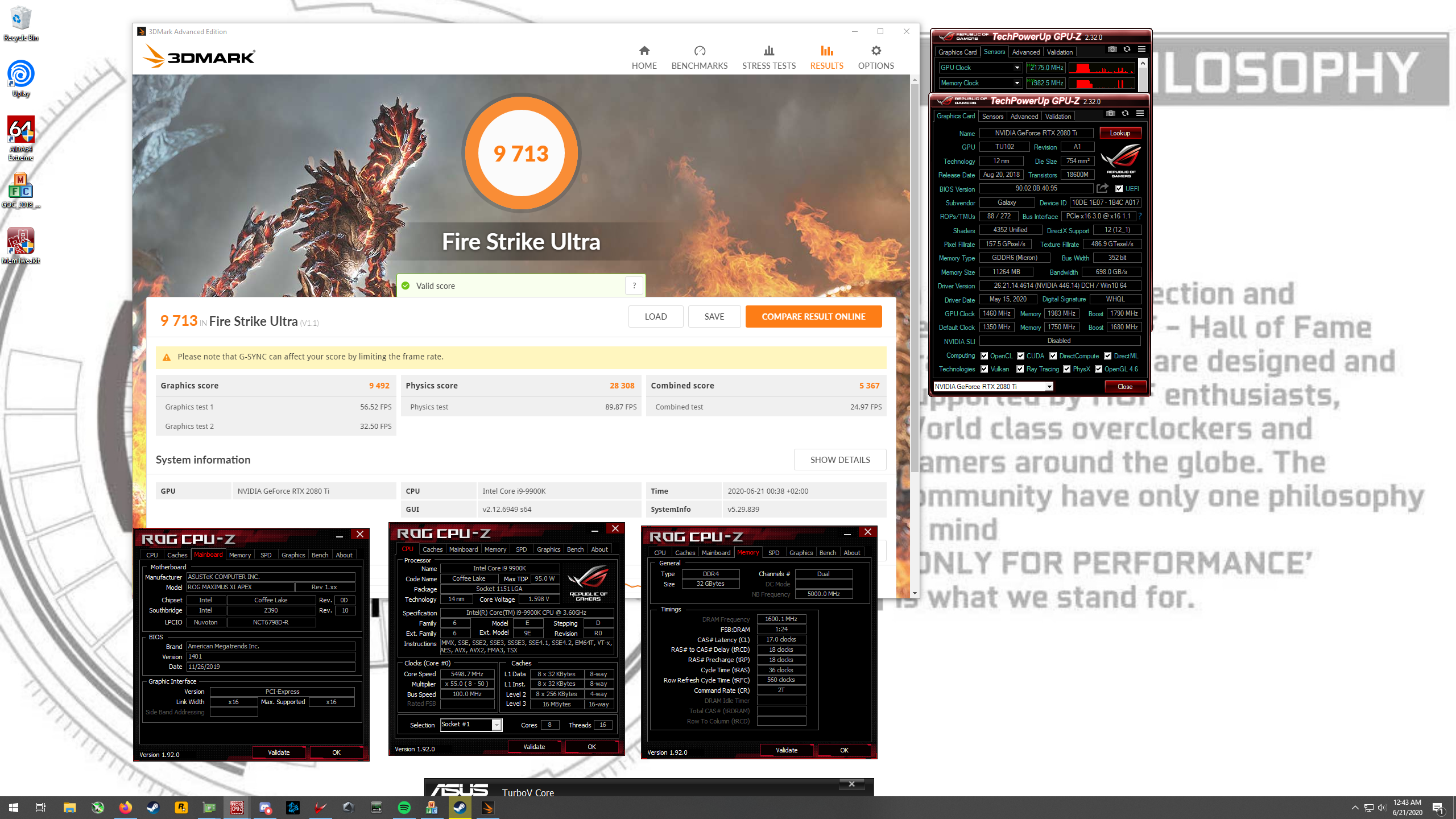The height and width of the screenshot is (819, 1456).
Task: Switch to Validation tab in GPU-Z Sensors window
Action: click(x=1060, y=52)
